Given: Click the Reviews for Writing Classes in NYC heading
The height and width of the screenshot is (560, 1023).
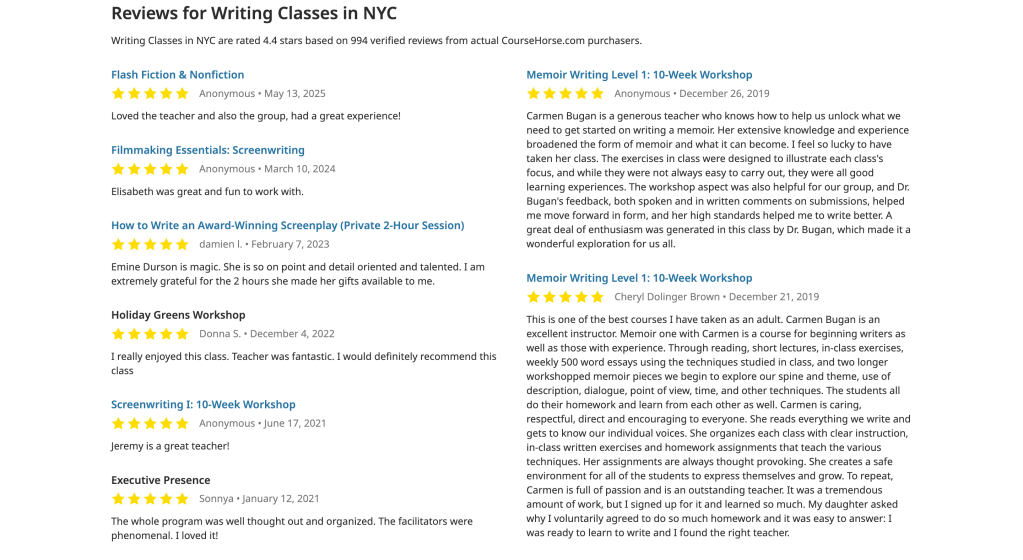Looking at the screenshot, I should (253, 13).
